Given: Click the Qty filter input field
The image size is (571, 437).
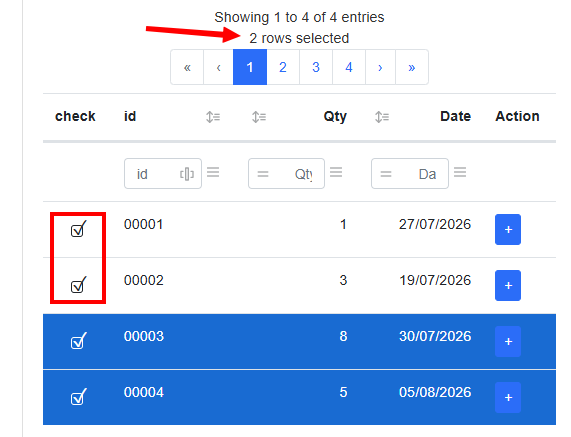Looking at the screenshot, I should pos(286,173).
